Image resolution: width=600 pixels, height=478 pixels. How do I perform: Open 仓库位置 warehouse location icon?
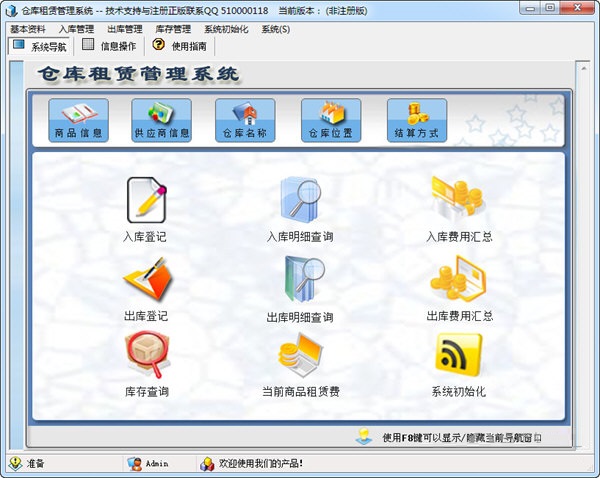[331, 120]
